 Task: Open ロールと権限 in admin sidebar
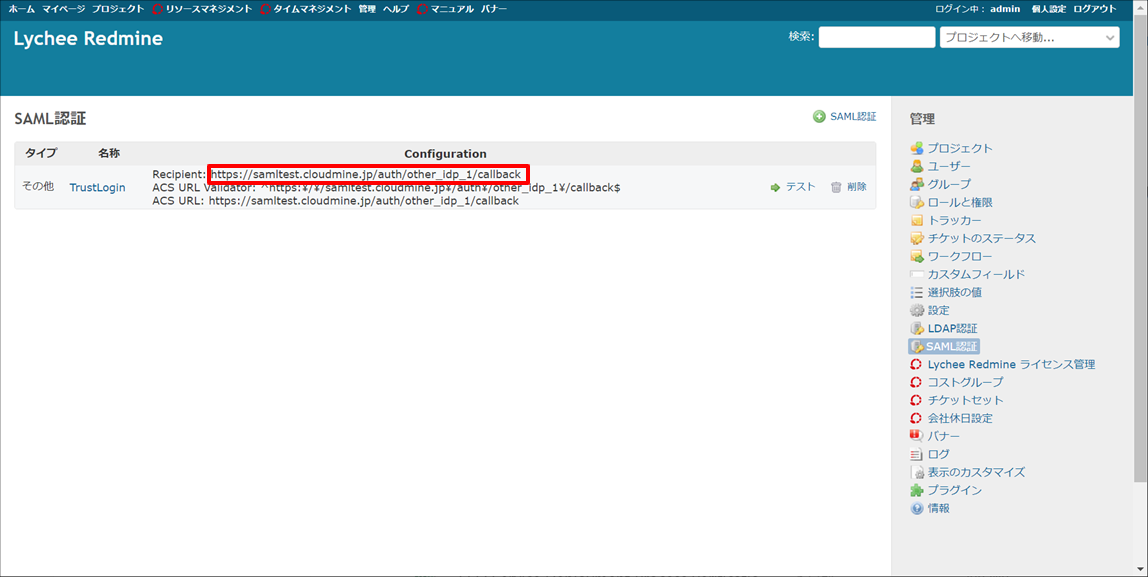click(960, 202)
